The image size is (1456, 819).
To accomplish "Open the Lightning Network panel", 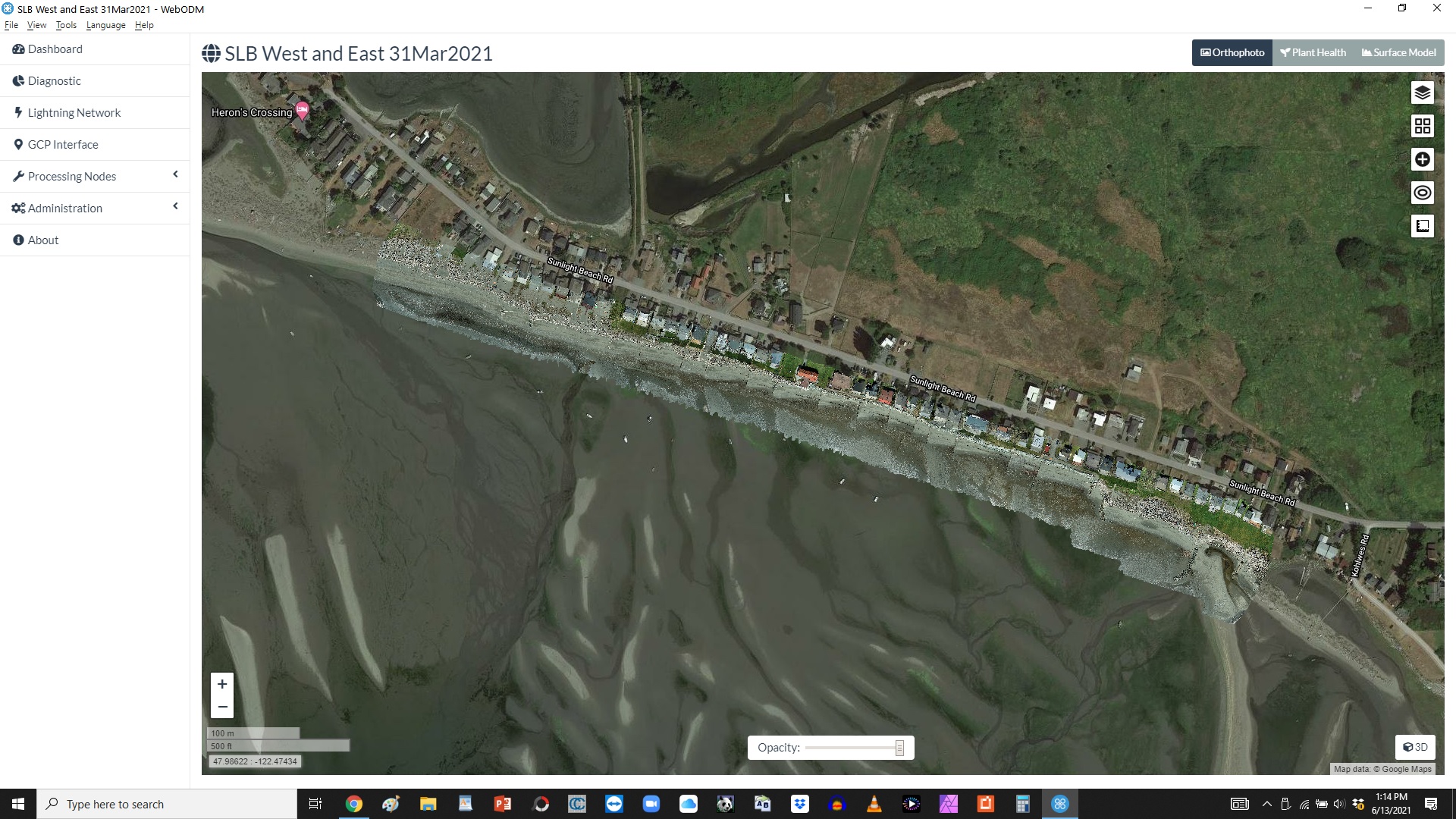I will point(74,112).
